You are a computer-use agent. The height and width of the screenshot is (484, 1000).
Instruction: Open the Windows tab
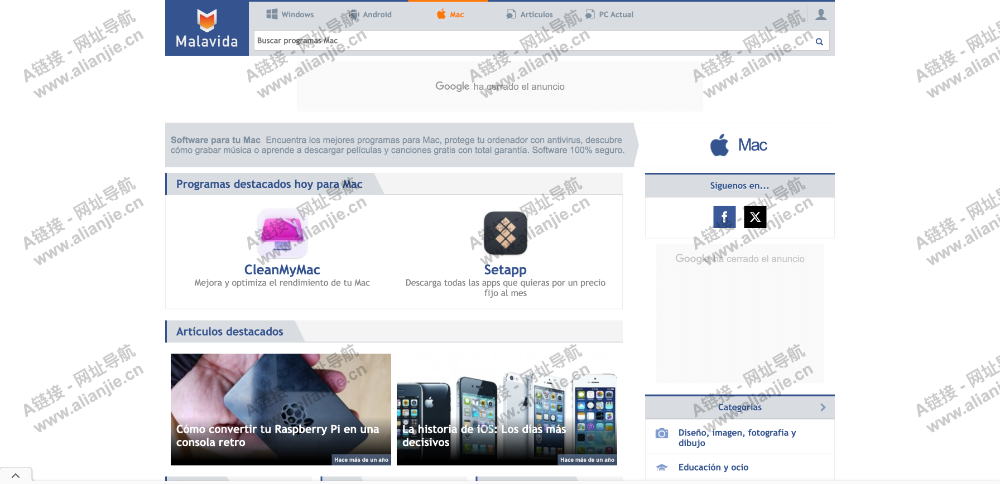290,14
